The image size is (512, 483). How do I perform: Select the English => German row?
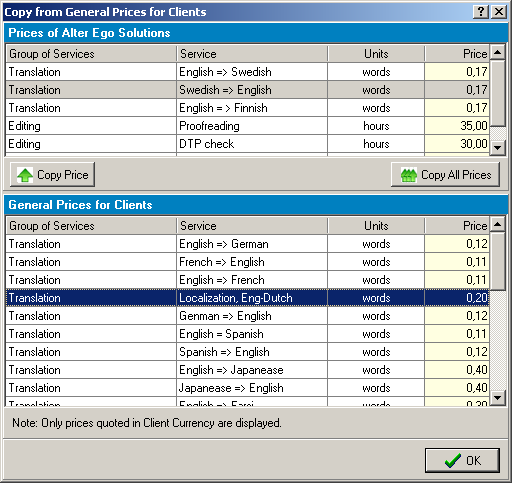pos(247,244)
